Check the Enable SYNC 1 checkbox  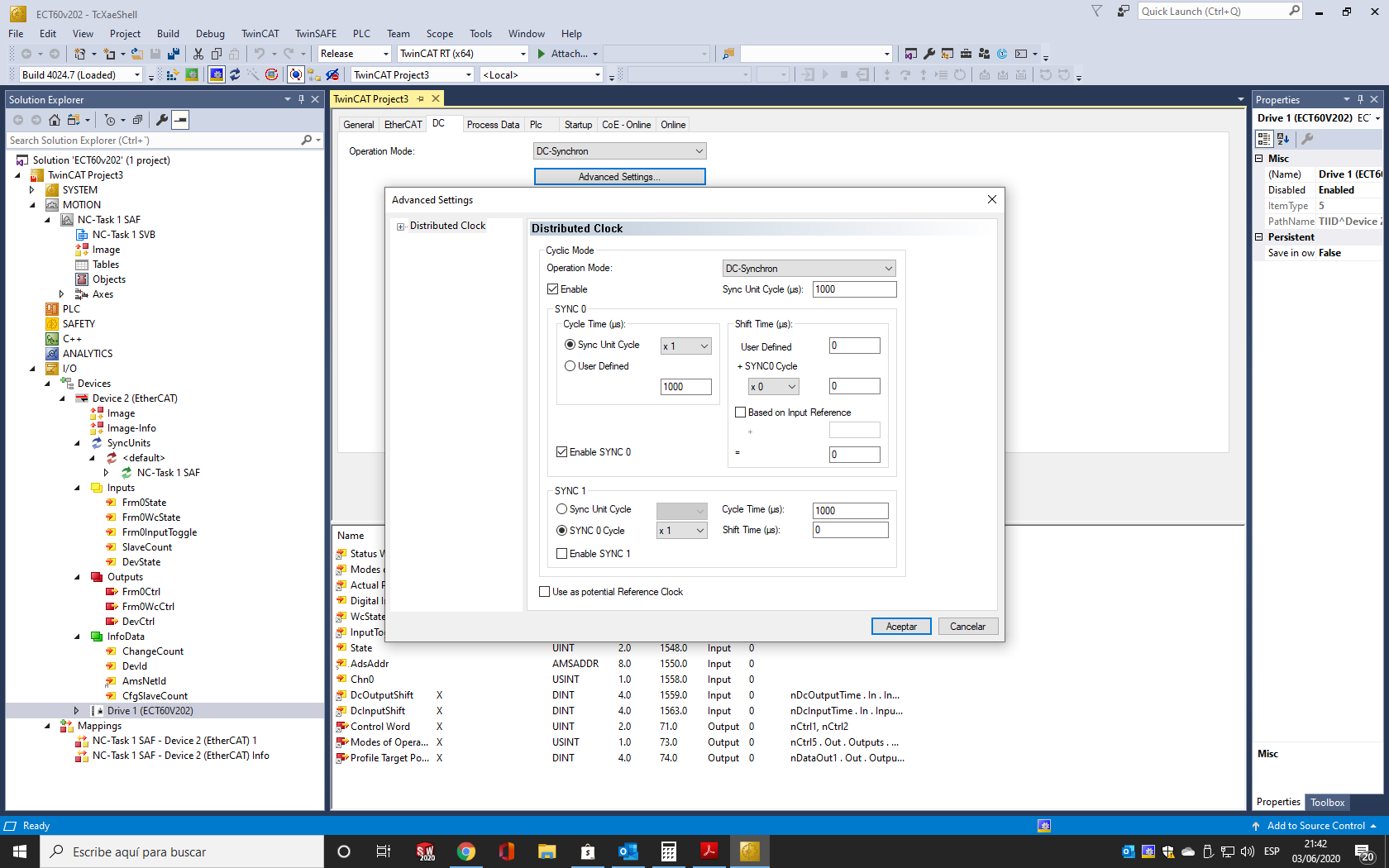point(561,554)
